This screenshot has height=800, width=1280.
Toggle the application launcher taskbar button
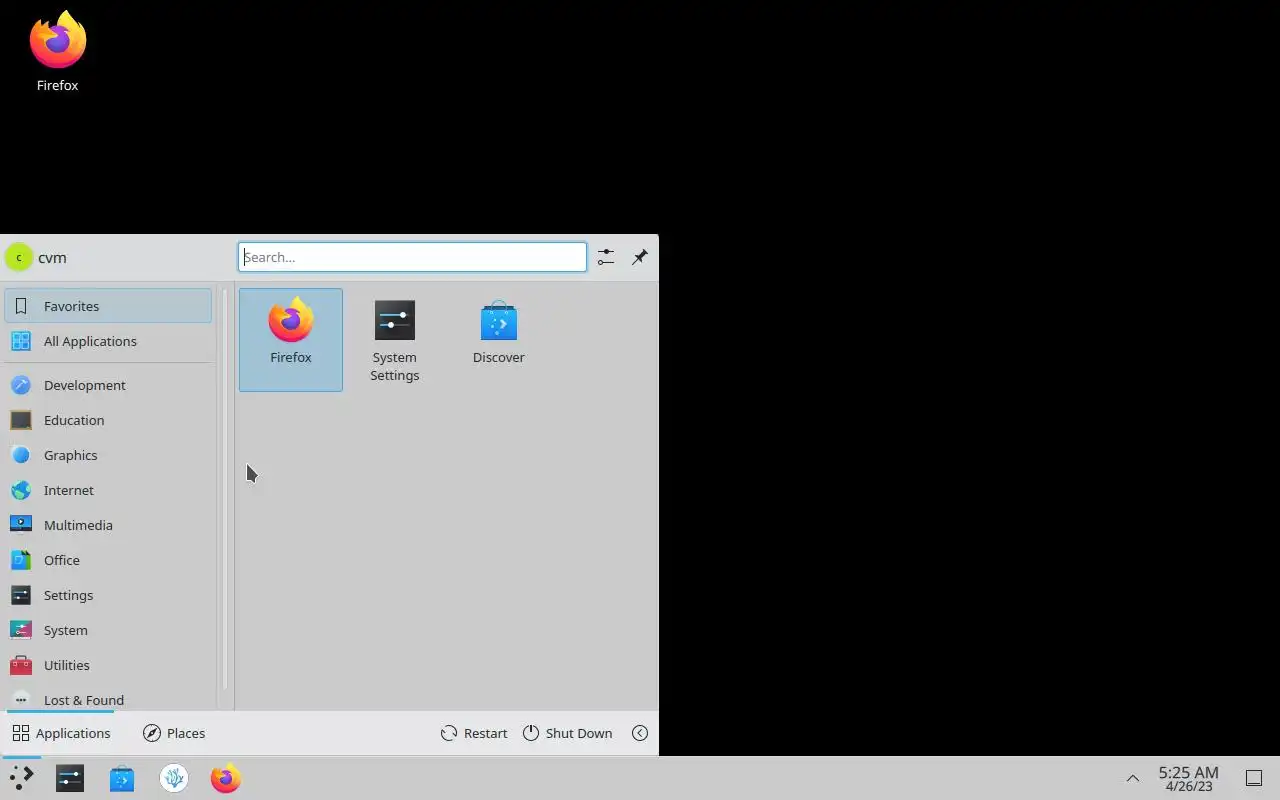[21, 778]
